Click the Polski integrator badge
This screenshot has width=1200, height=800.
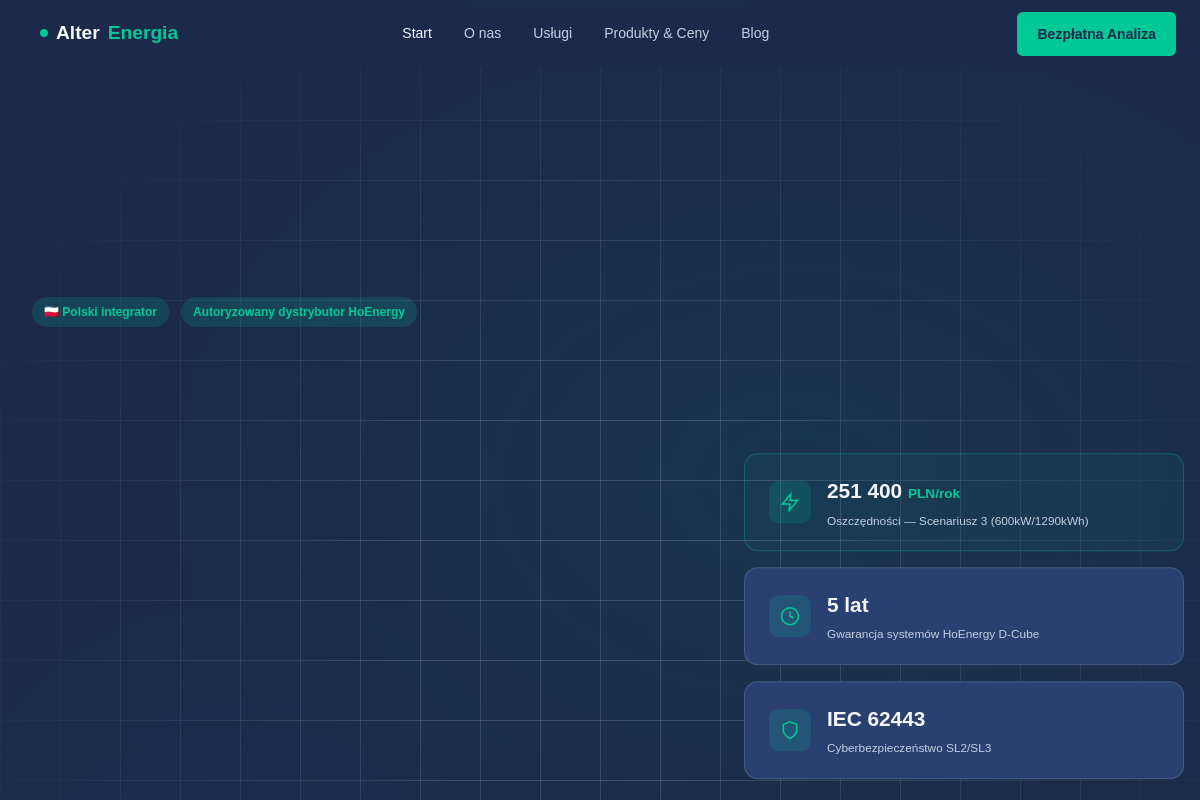(x=100, y=312)
